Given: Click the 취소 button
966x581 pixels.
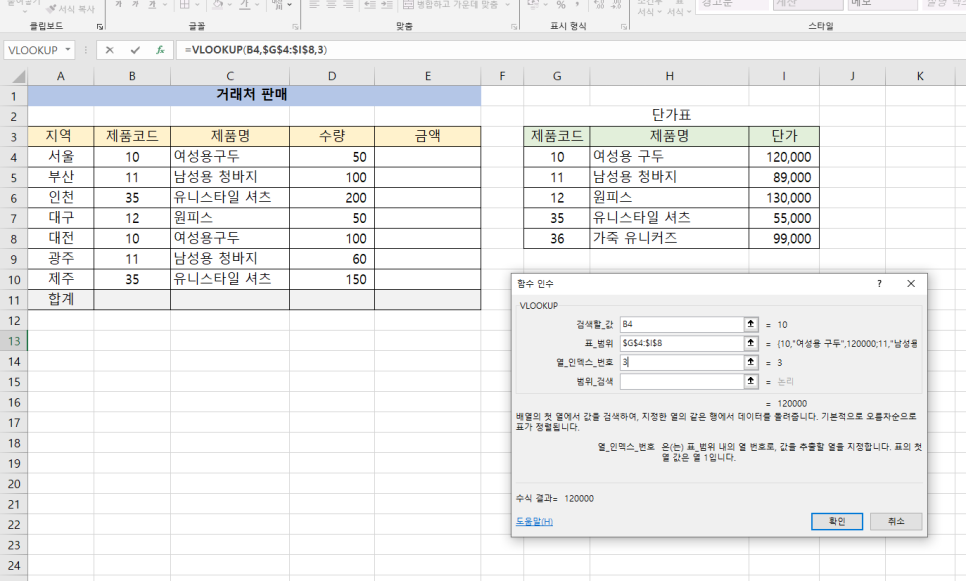Looking at the screenshot, I should coord(896,521).
